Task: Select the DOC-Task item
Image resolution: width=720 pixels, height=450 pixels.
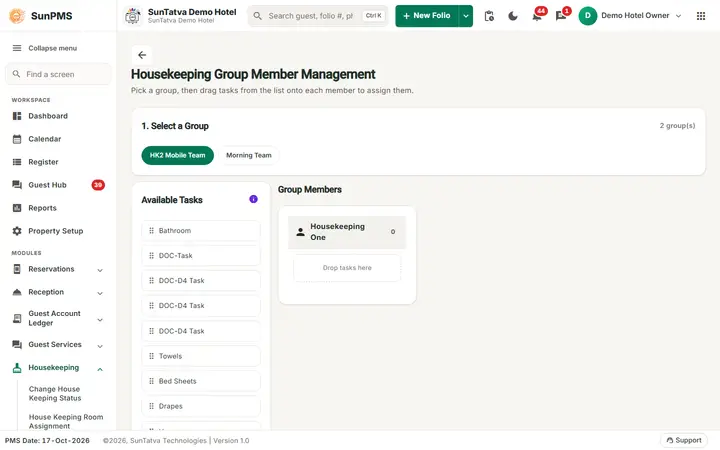Action: pyautogui.click(x=201, y=255)
